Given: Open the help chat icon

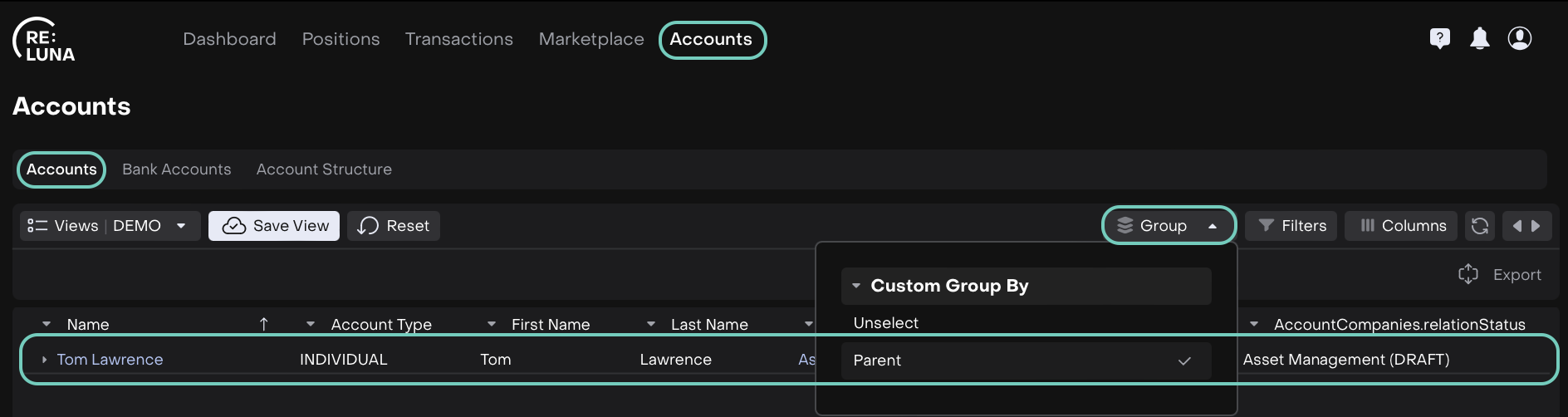Looking at the screenshot, I should (1439, 38).
